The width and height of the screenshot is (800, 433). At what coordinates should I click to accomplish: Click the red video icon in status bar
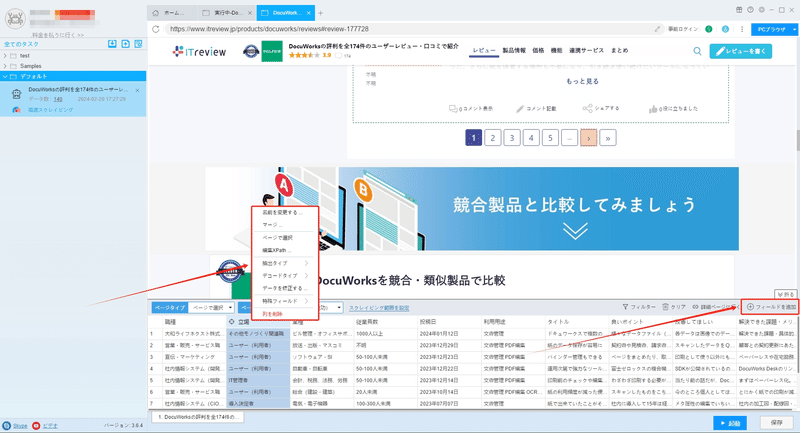coord(36,425)
